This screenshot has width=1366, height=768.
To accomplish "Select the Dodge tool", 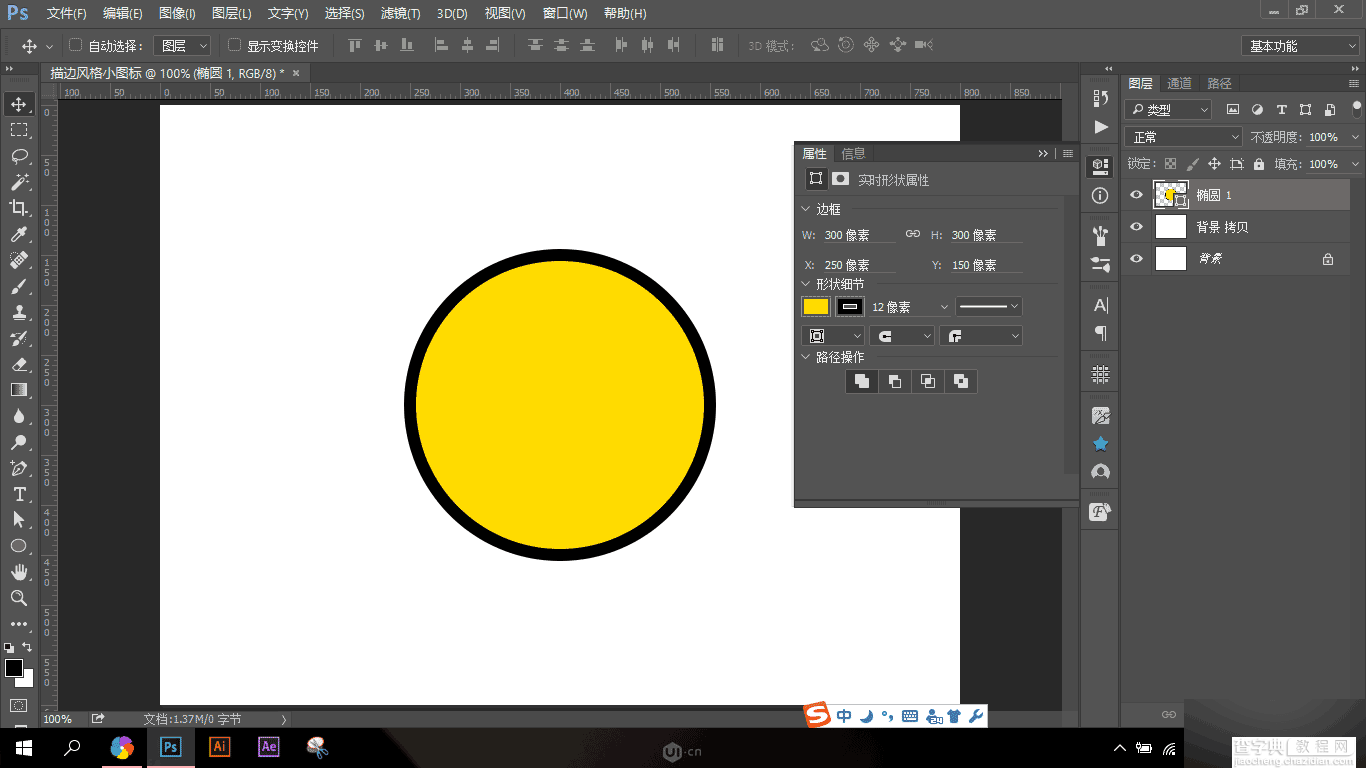I will coord(18,442).
